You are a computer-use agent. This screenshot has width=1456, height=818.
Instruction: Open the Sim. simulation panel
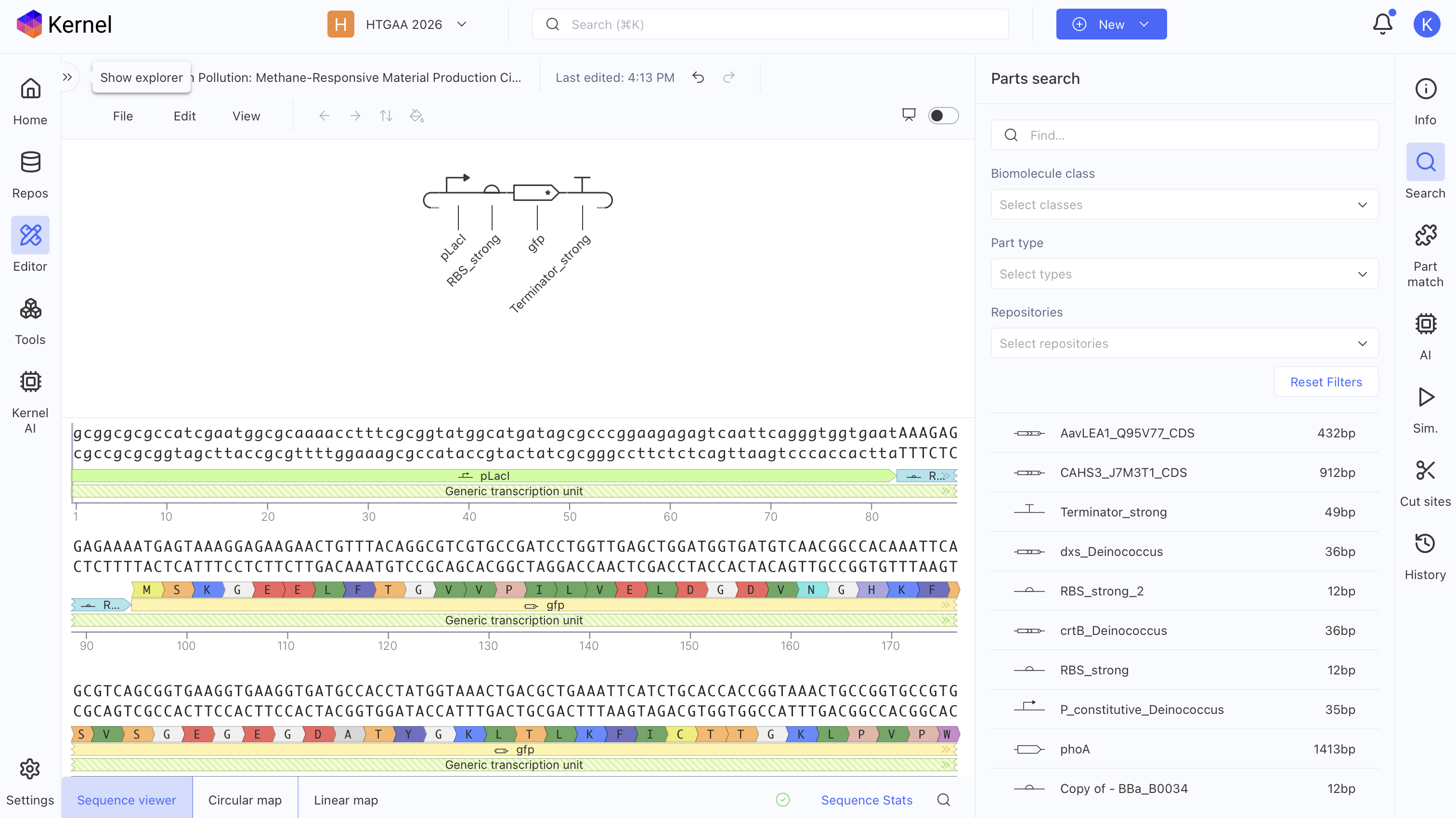pyautogui.click(x=1425, y=409)
